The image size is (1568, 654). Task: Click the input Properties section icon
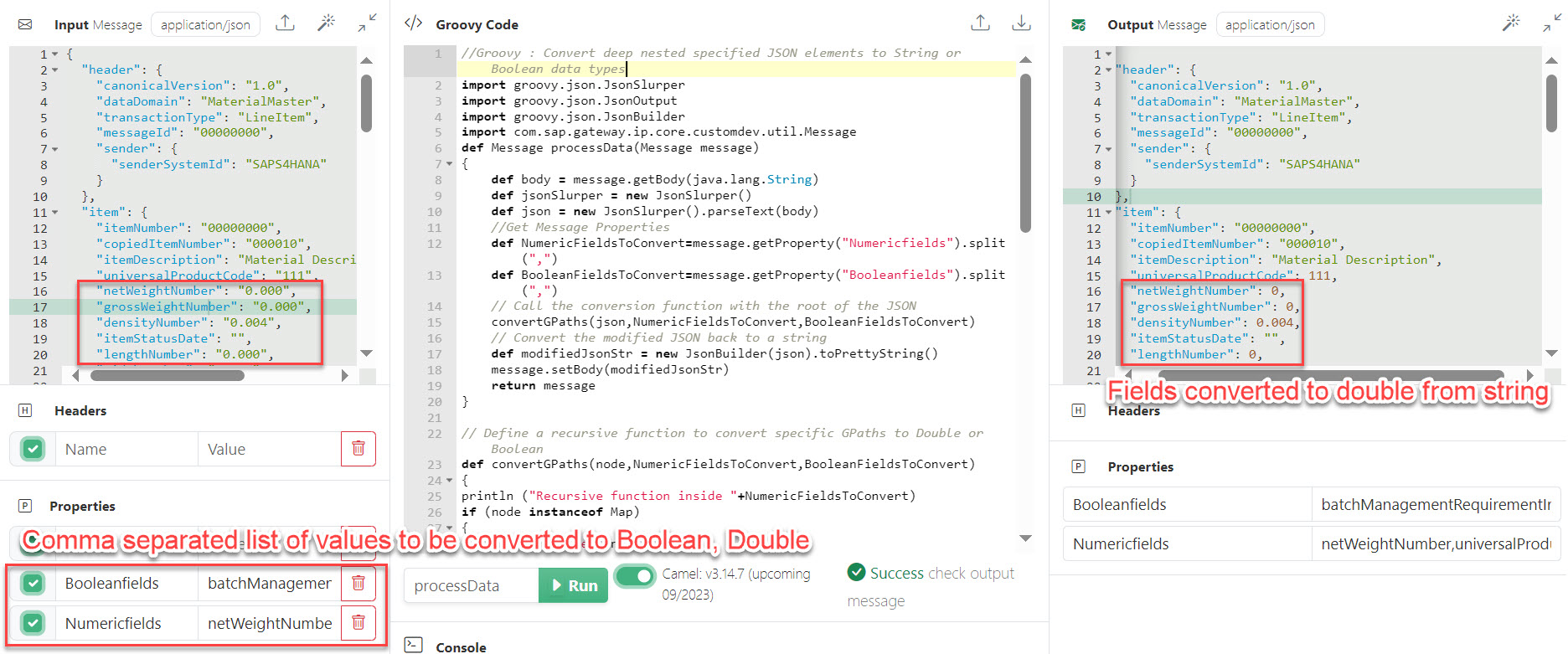pos(25,506)
